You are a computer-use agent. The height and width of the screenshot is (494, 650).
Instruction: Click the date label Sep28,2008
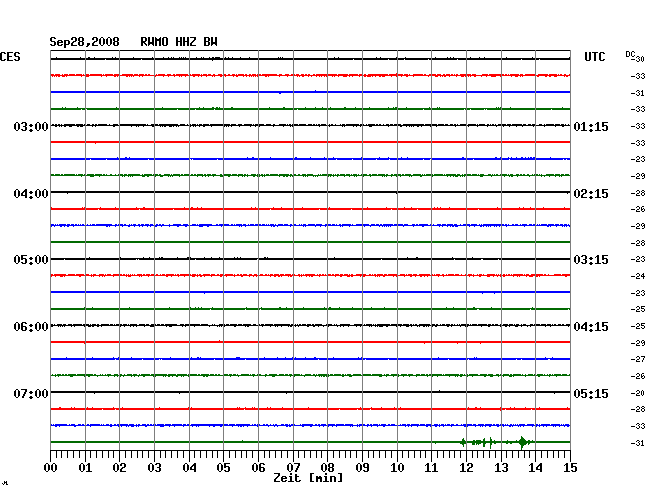coord(85,42)
